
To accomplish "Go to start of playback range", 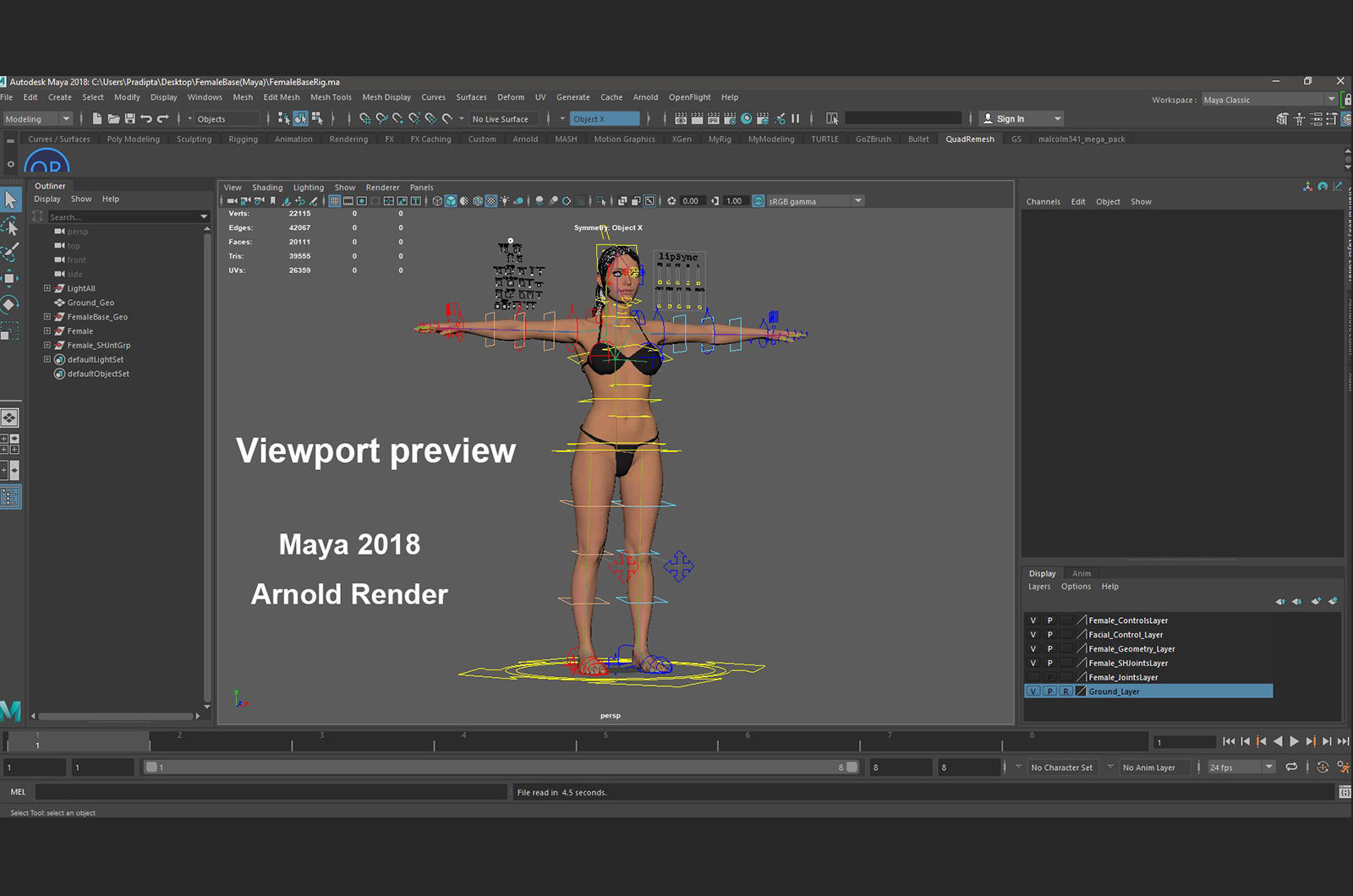I will [1229, 741].
